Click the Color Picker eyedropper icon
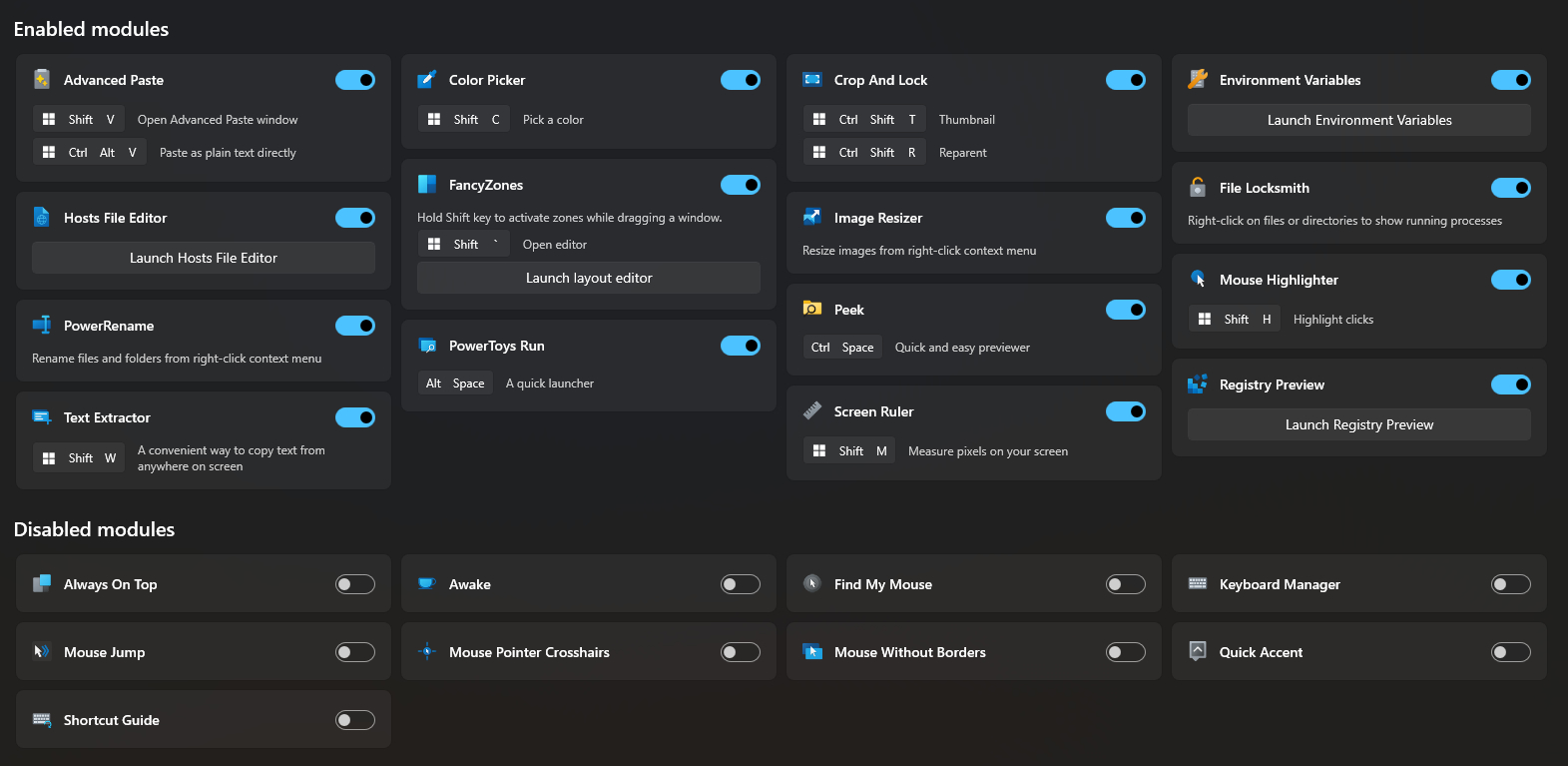 [427, 80]
